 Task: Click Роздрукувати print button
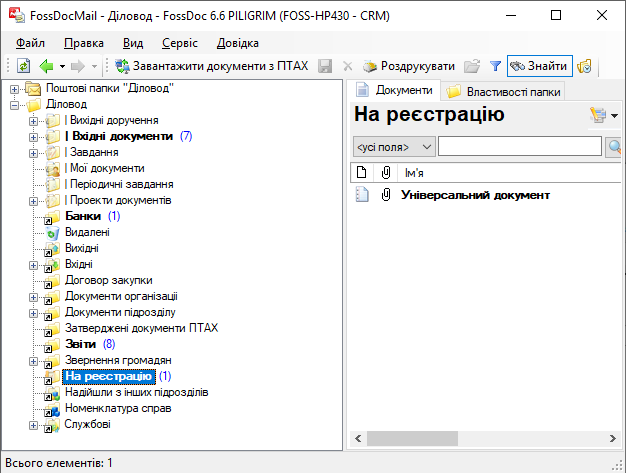[x=409, y=66]
